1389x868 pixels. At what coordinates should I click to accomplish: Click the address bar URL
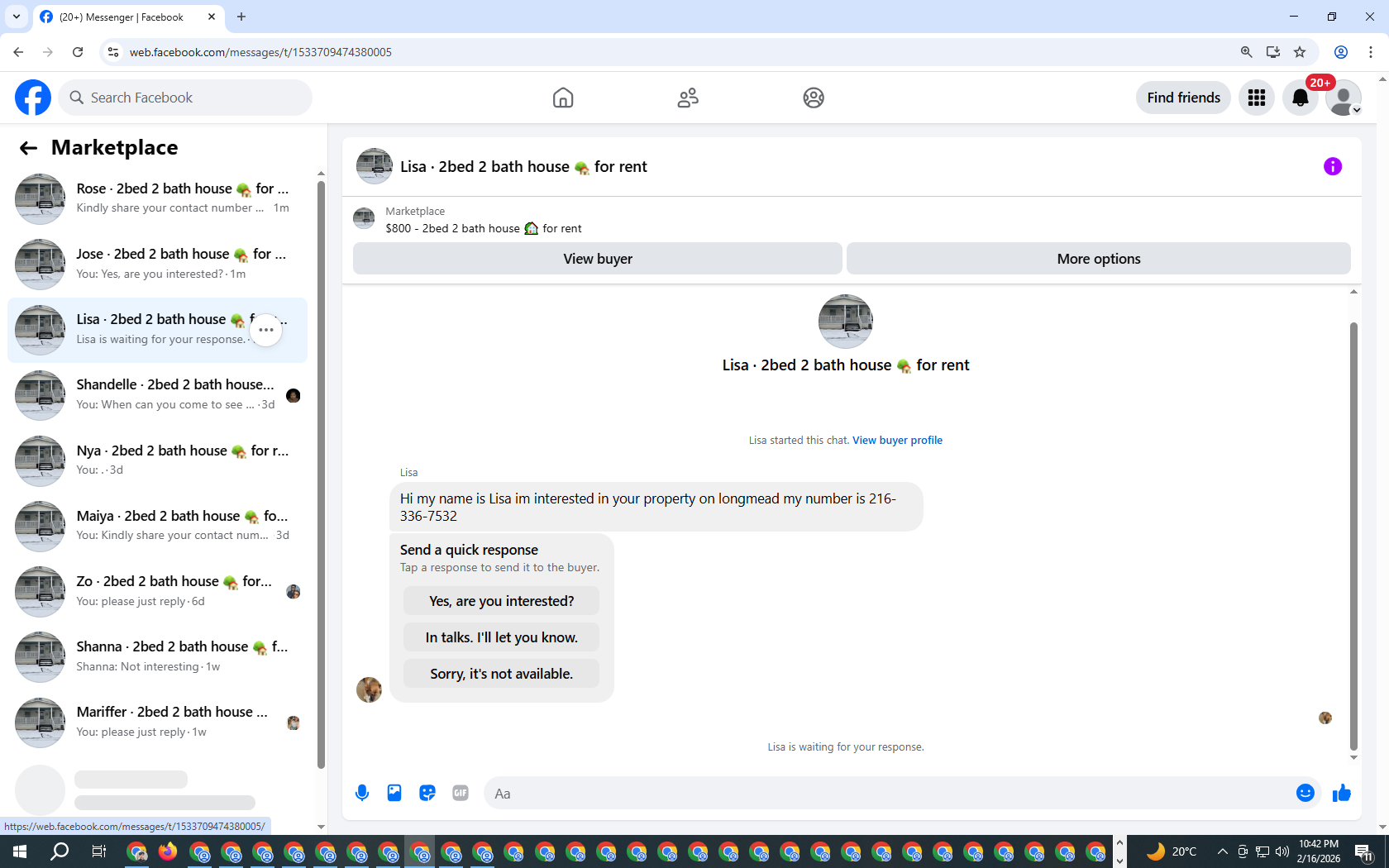260,52
